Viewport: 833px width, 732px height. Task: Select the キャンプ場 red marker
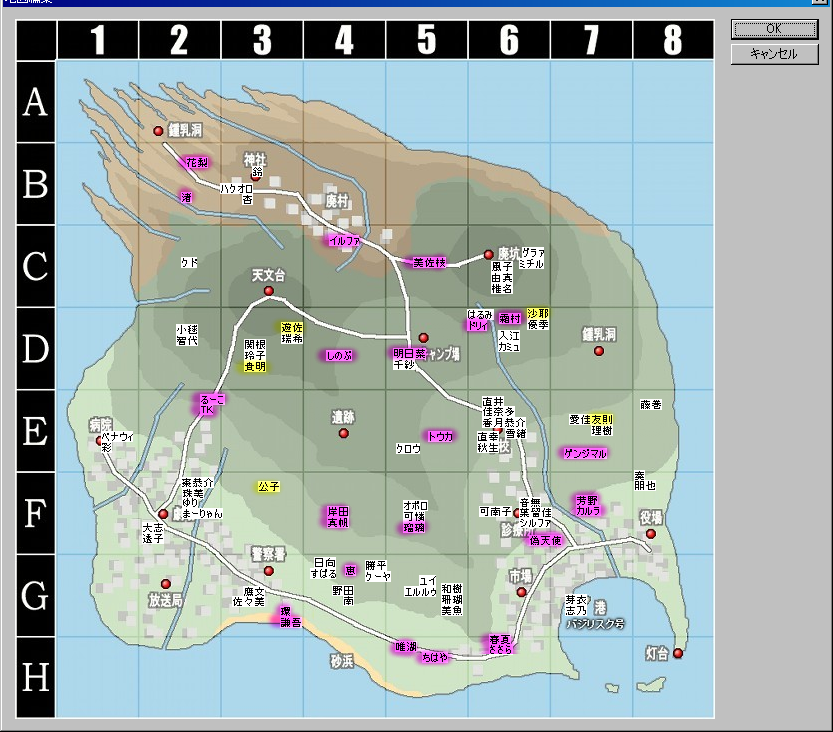click(x=423, y=338)
